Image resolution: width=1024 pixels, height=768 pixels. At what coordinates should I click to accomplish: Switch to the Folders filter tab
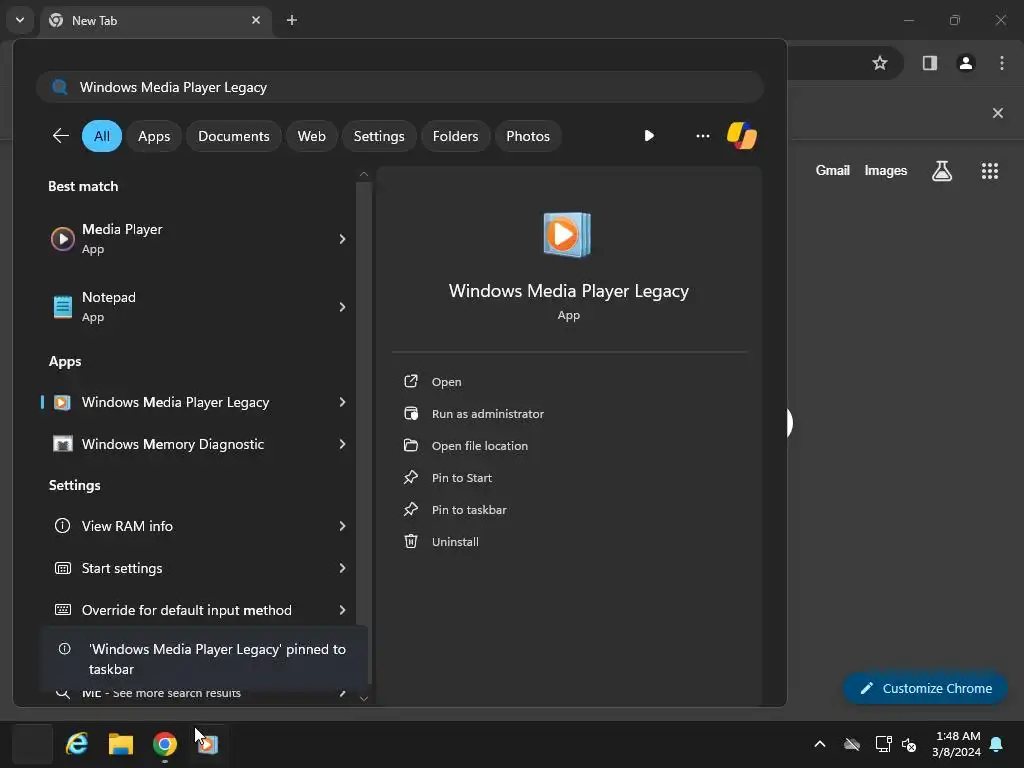[x=455, y=136]
